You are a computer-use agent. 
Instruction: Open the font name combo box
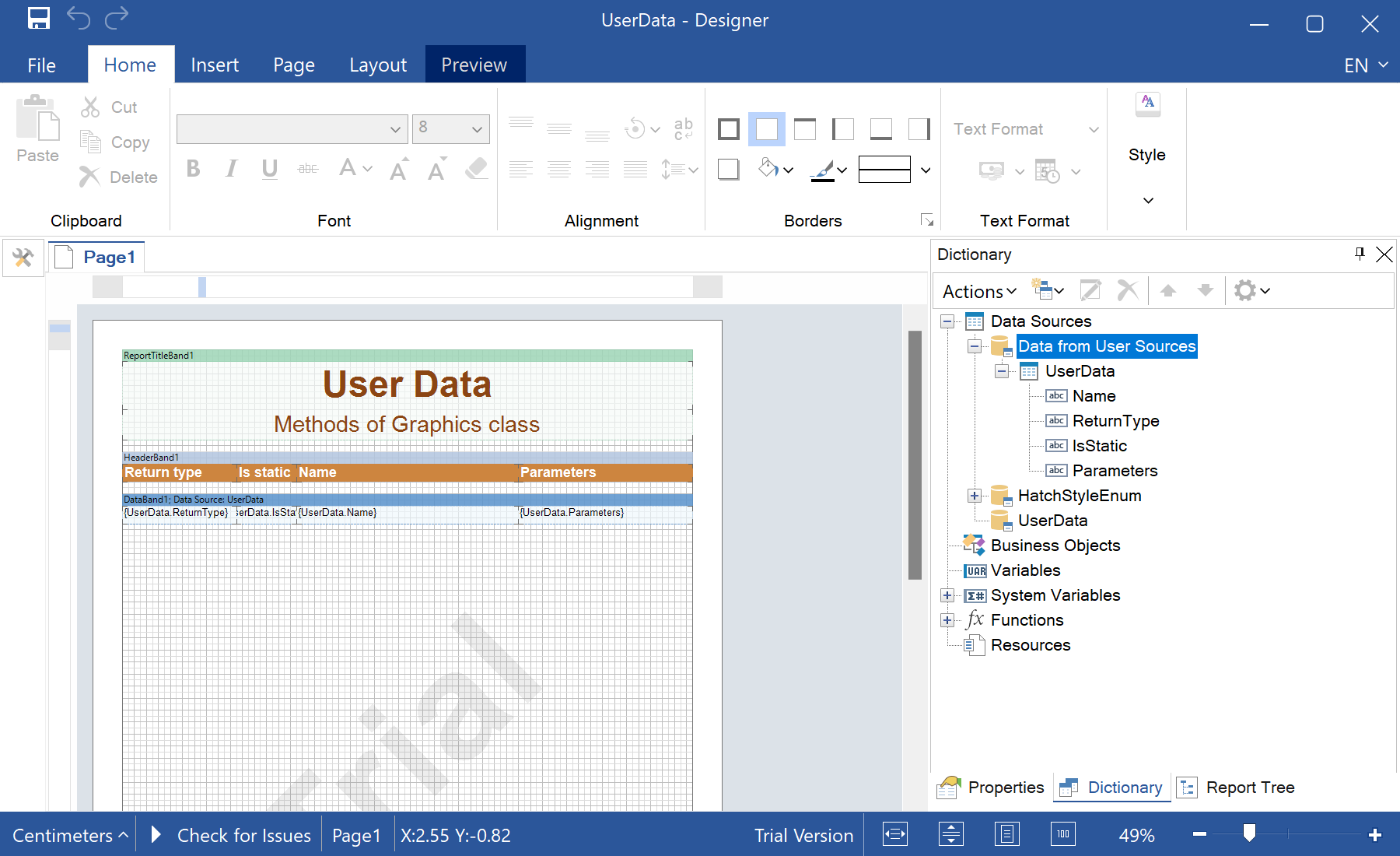click(x=292, y=129)
